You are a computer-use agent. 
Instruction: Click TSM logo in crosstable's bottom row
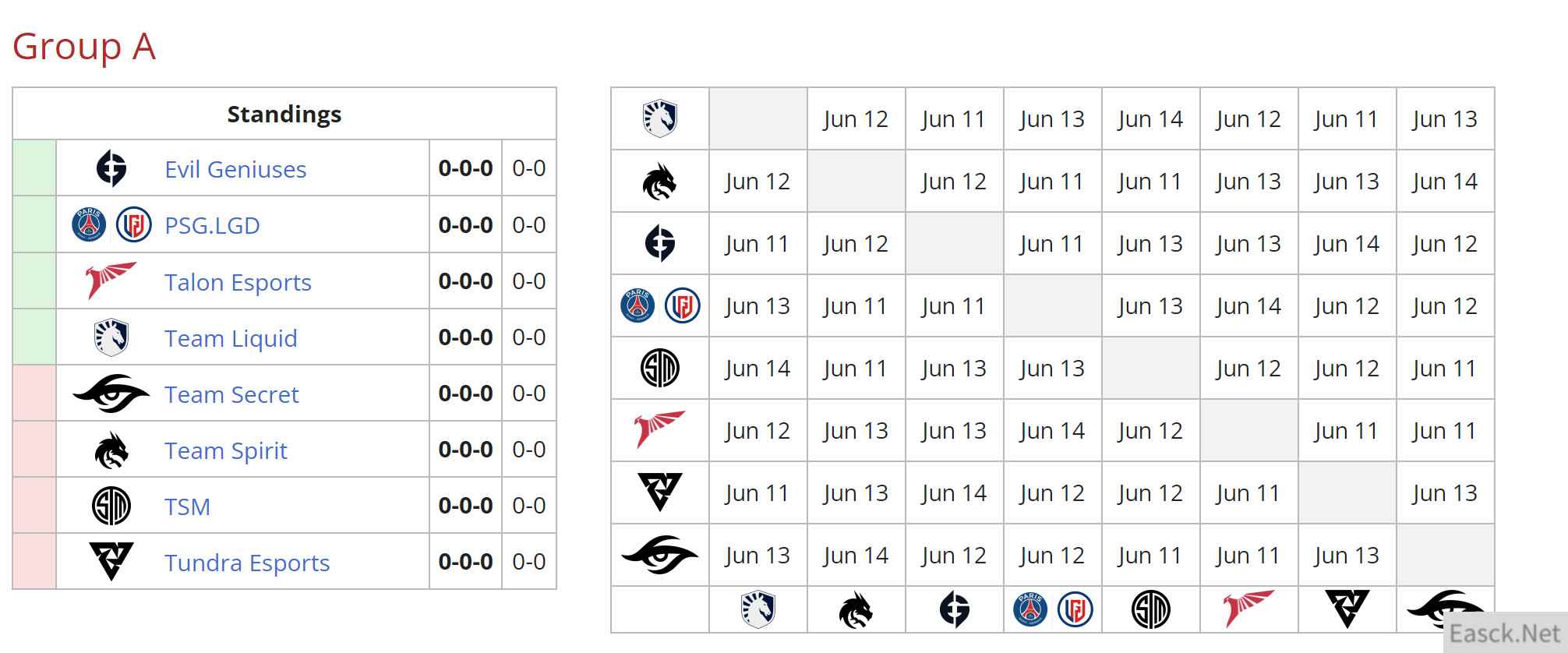click(1150, 609)
